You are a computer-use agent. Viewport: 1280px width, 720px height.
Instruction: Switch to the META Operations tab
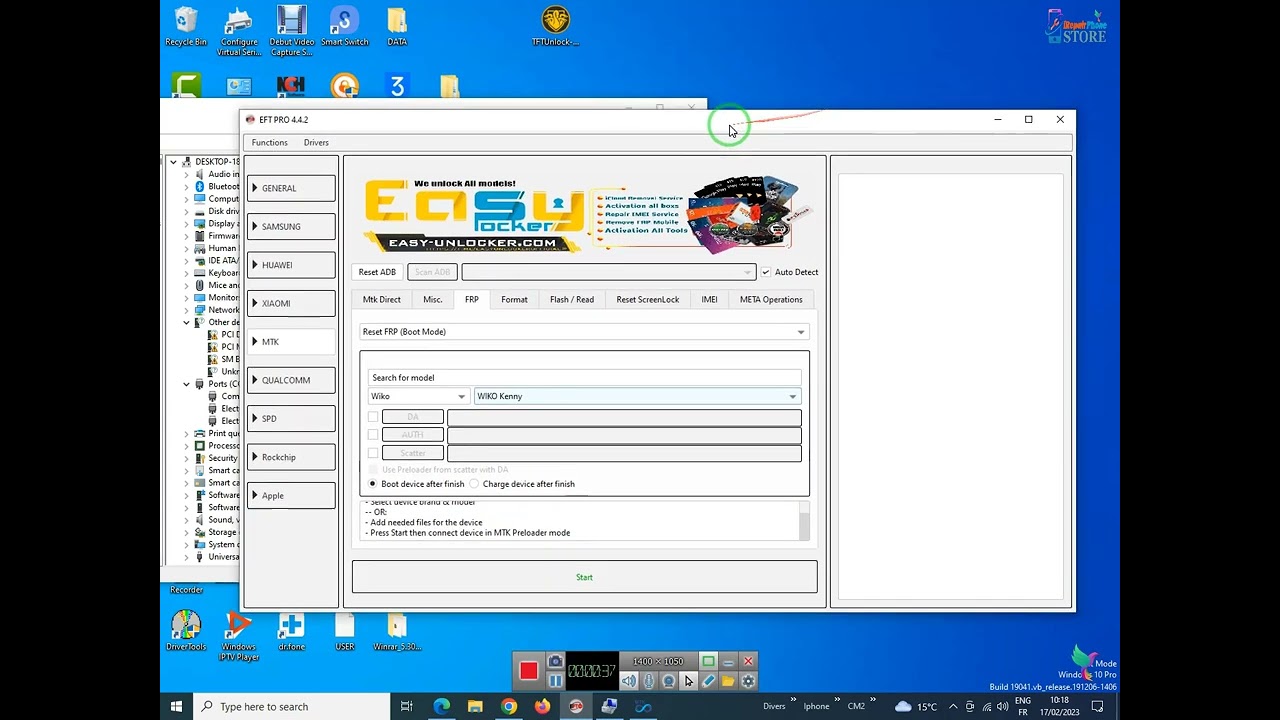(771, 299)
